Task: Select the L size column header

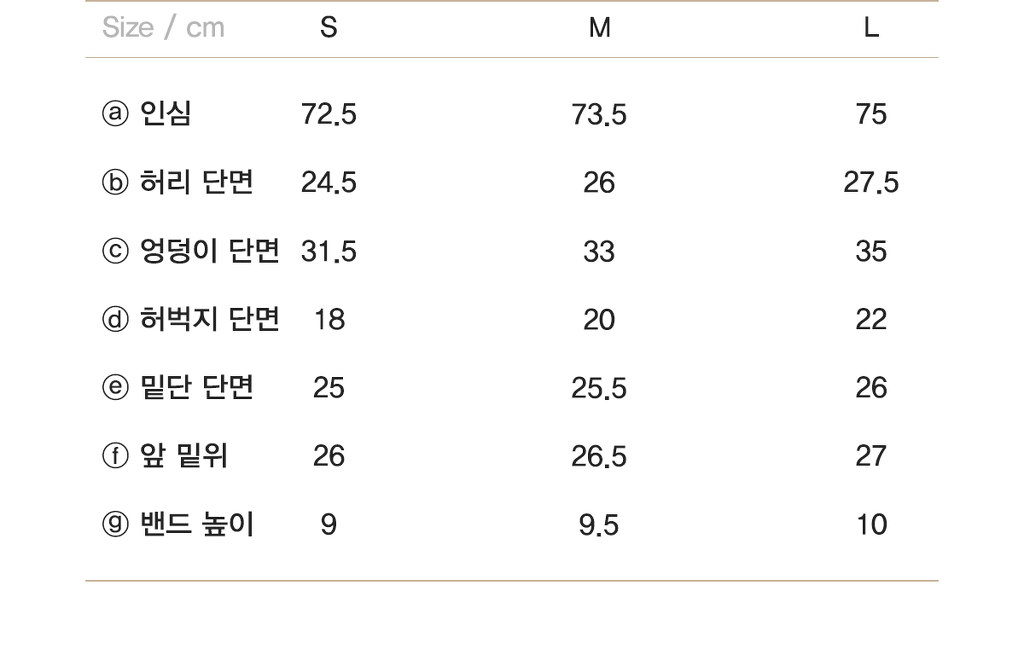Action: tap(871, 27)
